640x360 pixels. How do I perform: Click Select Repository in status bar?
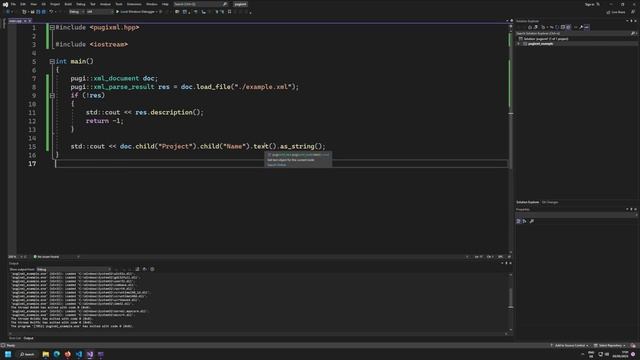click(x=609, y=346)
